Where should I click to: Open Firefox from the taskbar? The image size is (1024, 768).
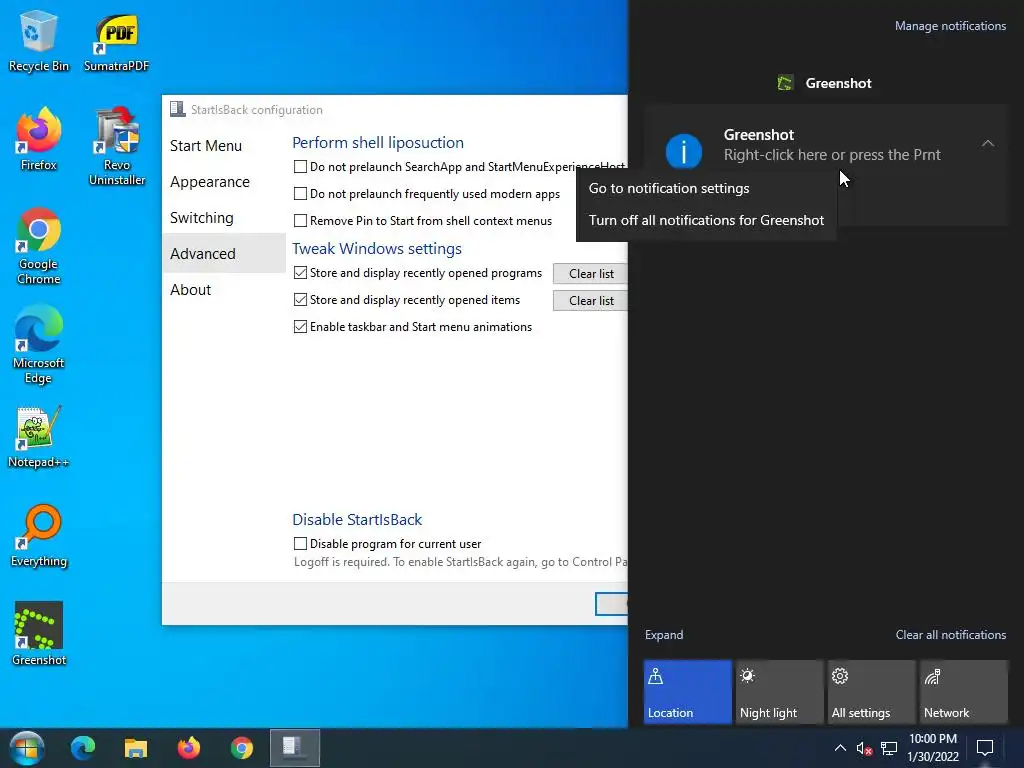[x=189, y=748]
